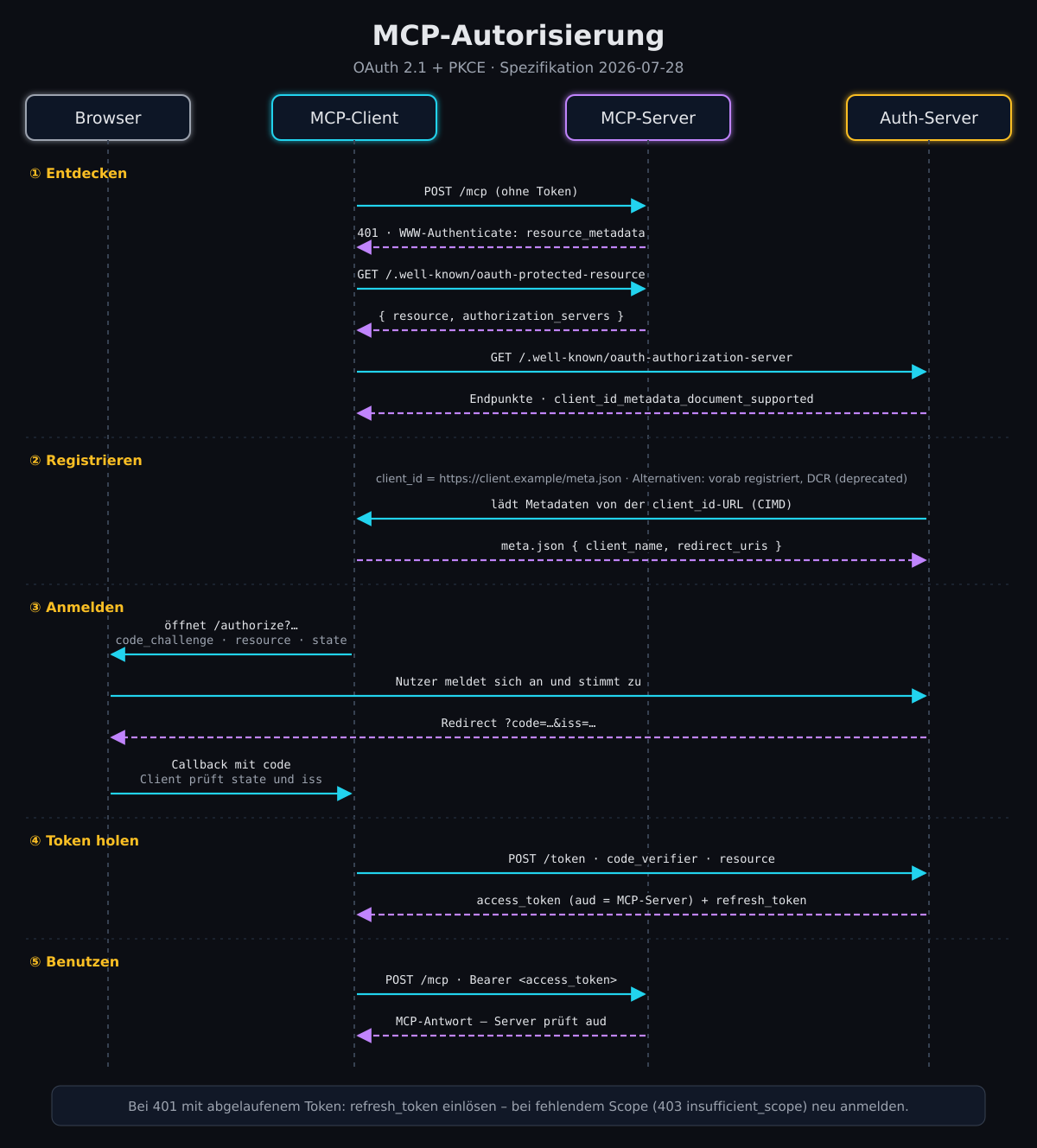This screenshot has width=1037, height=1148.
Task: Click the "① Entdecken" section heading
Action: [79, 174]
